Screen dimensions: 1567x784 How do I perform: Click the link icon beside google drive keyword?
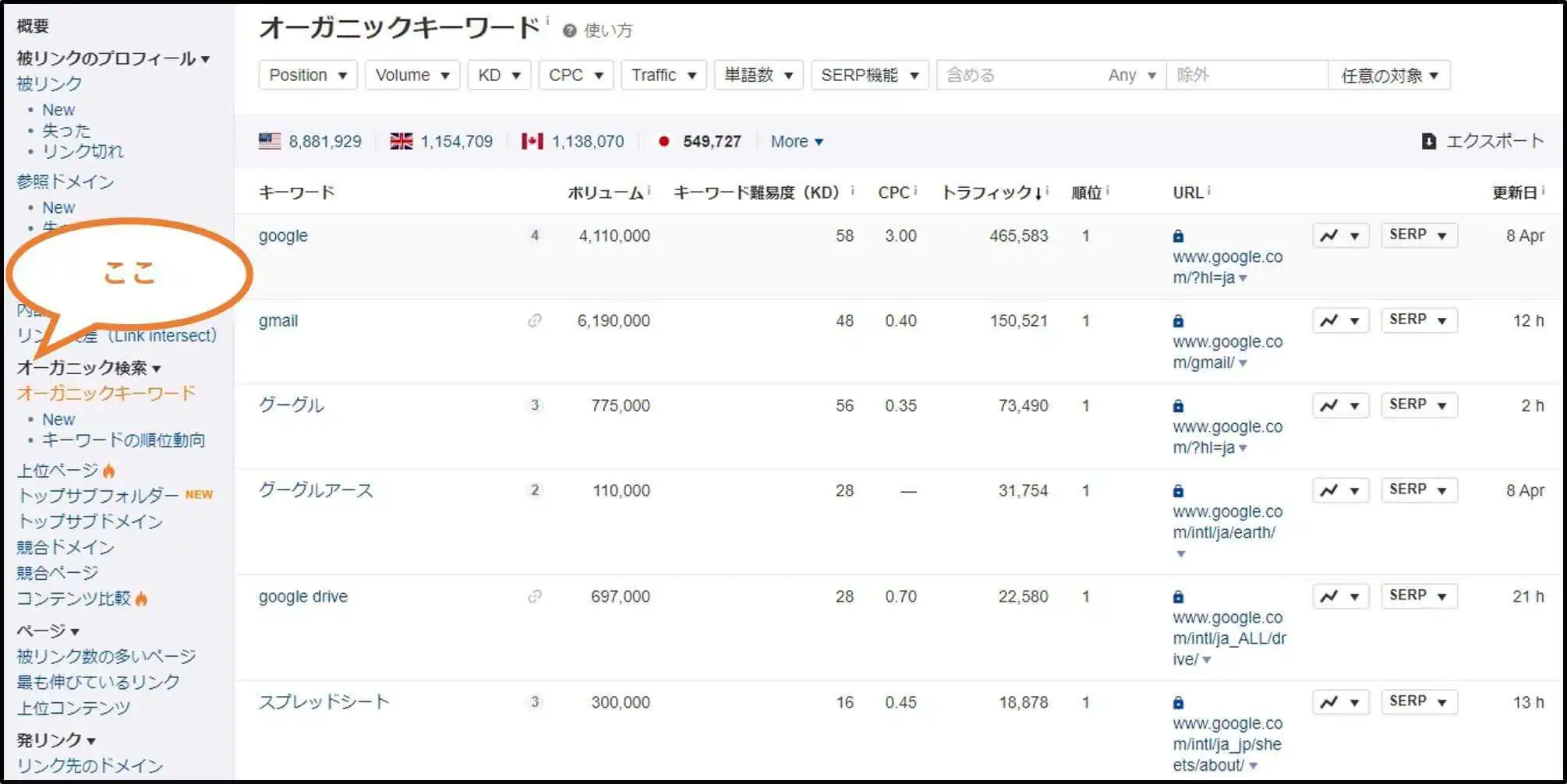(x=534, y=596)
